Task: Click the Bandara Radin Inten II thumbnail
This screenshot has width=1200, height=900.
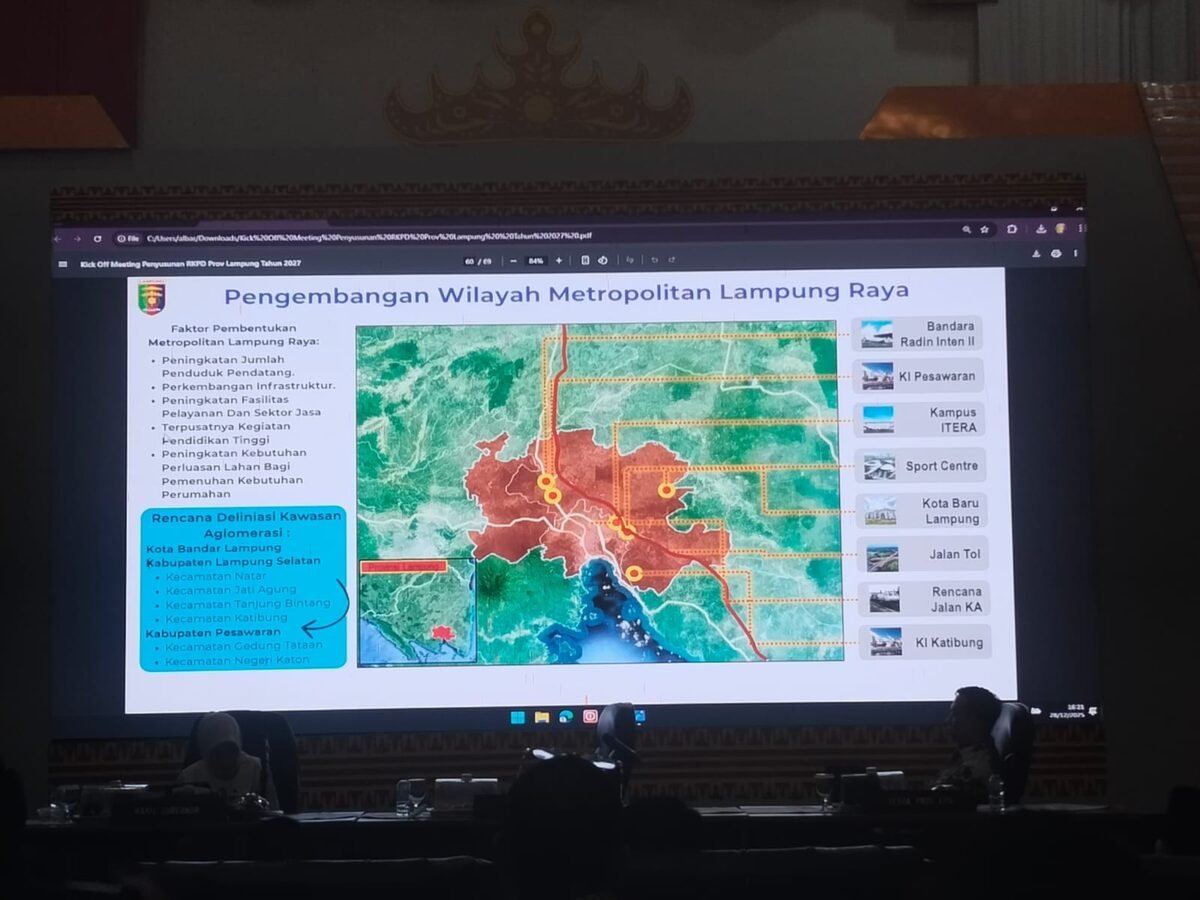Action: click(877, 333)
